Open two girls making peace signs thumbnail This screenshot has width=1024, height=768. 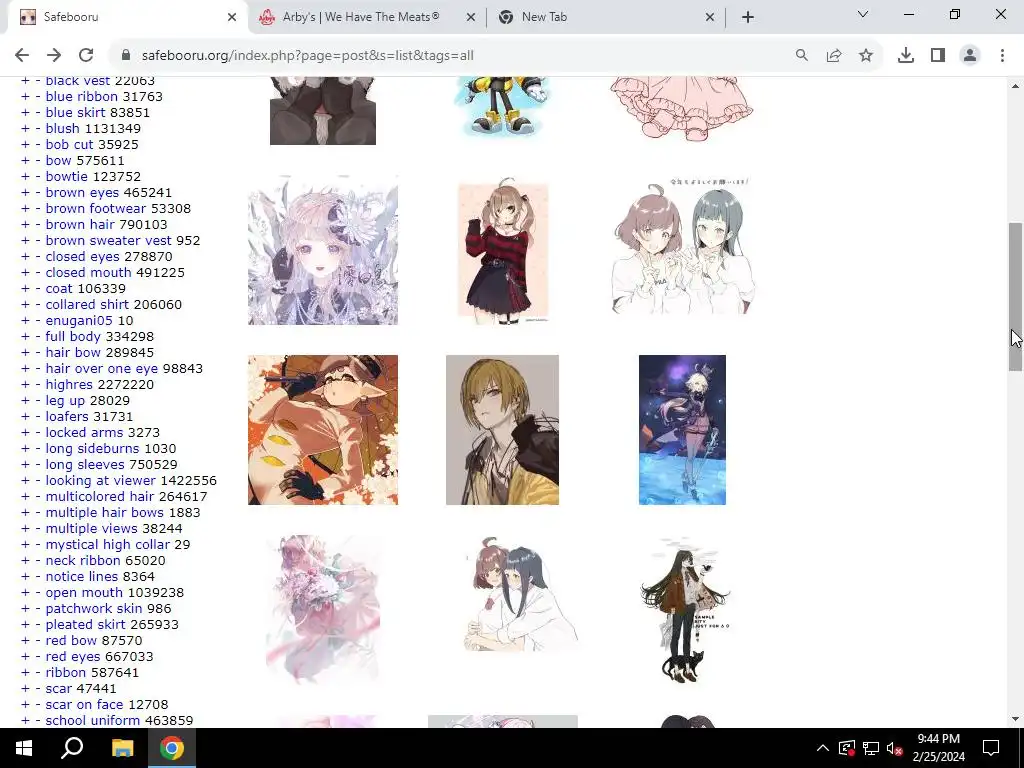(x=682, y=246)
